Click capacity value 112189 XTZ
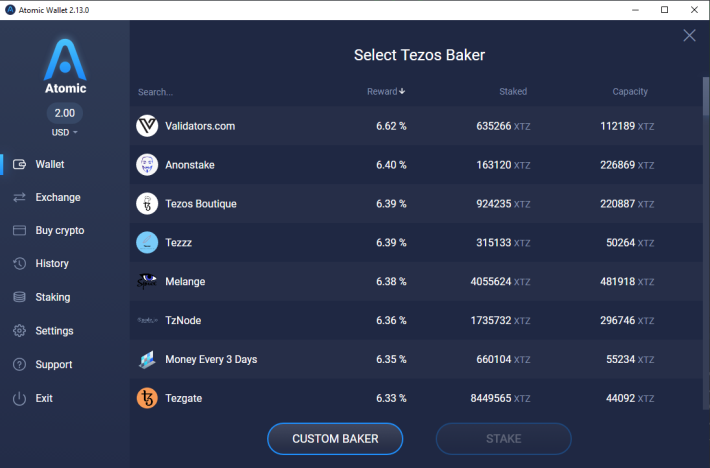 pyautogui.click(x=627, y=126)
